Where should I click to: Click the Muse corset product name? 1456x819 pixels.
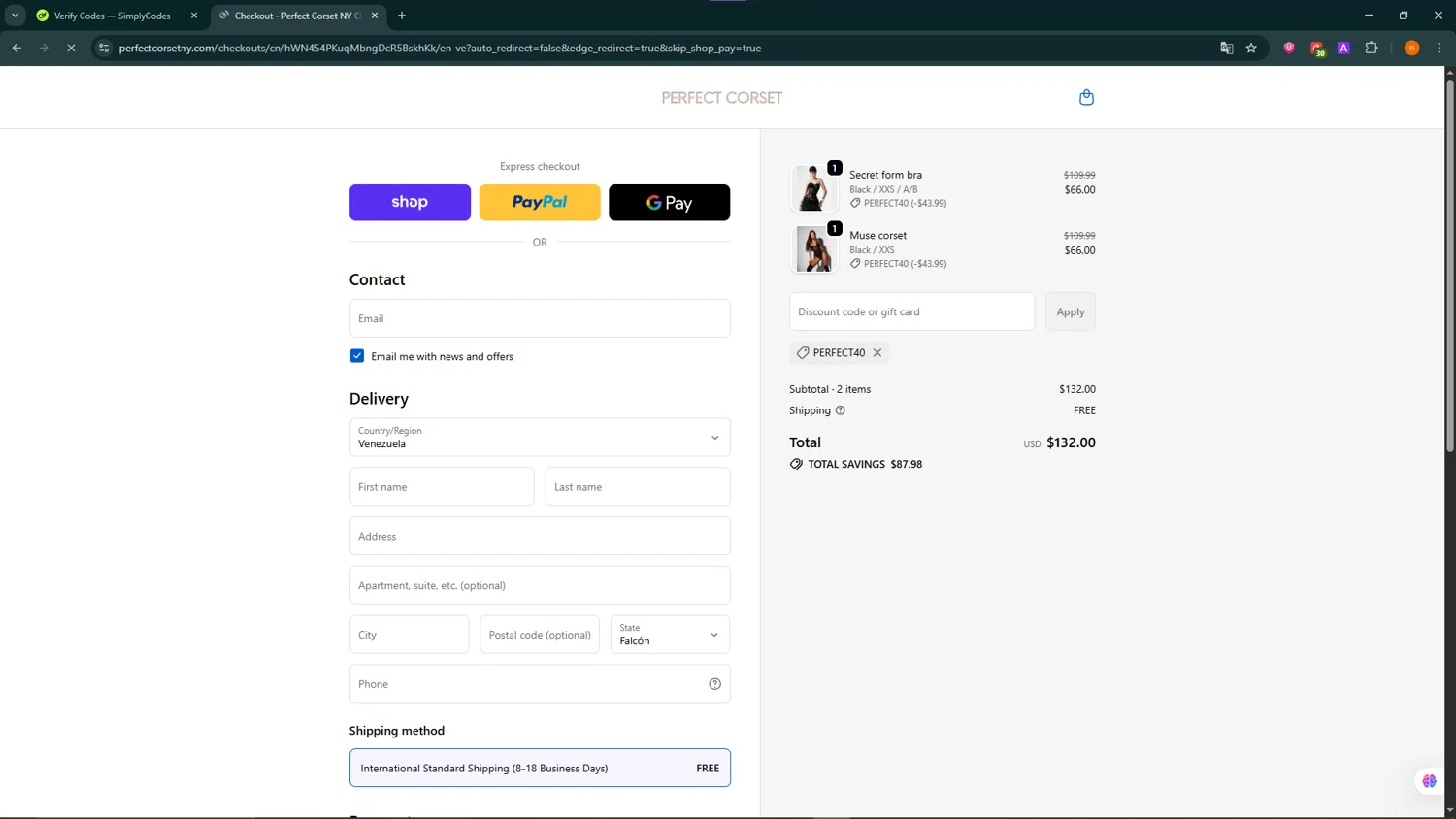(x=877, y=235)
